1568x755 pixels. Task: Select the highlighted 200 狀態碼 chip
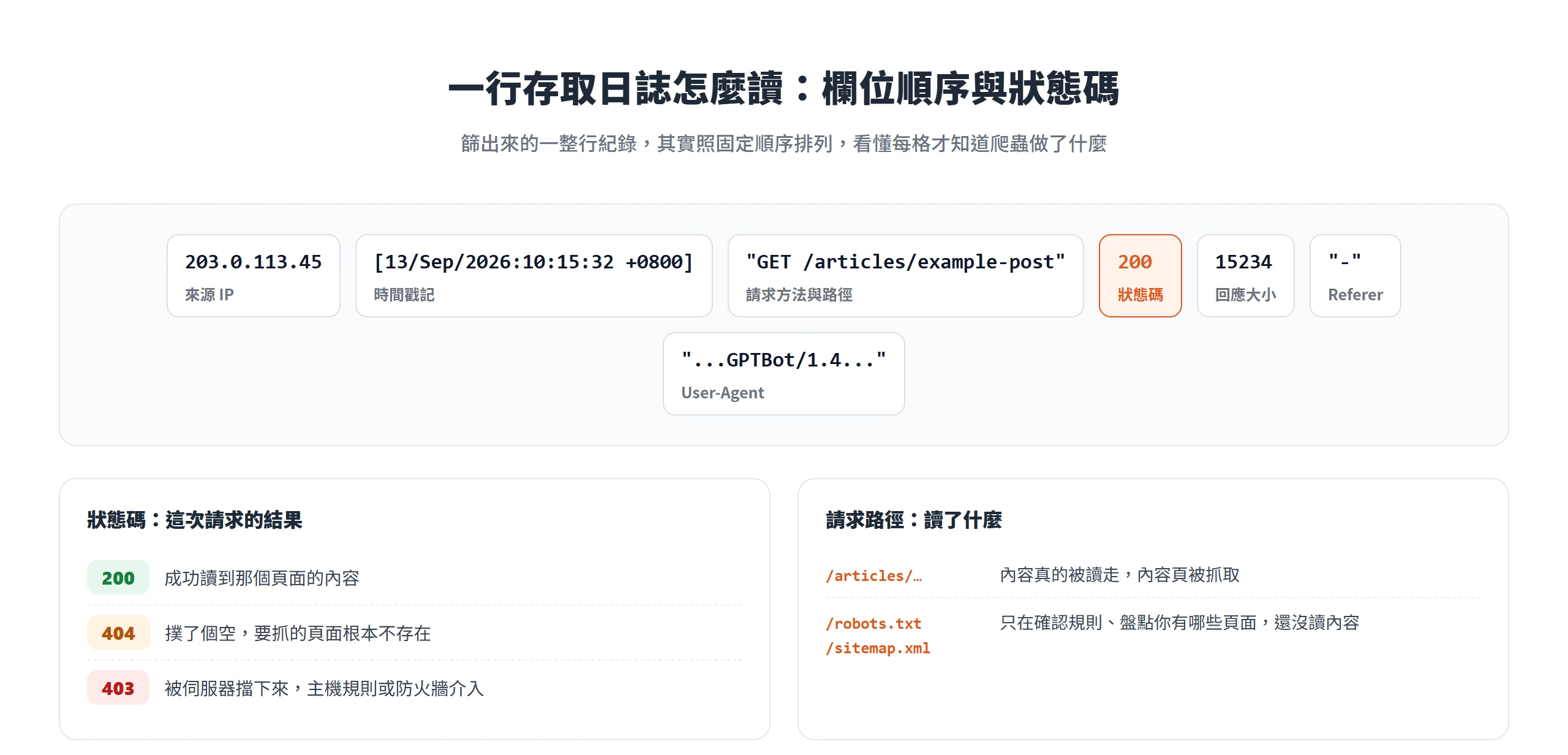(x=1140, y=276)
